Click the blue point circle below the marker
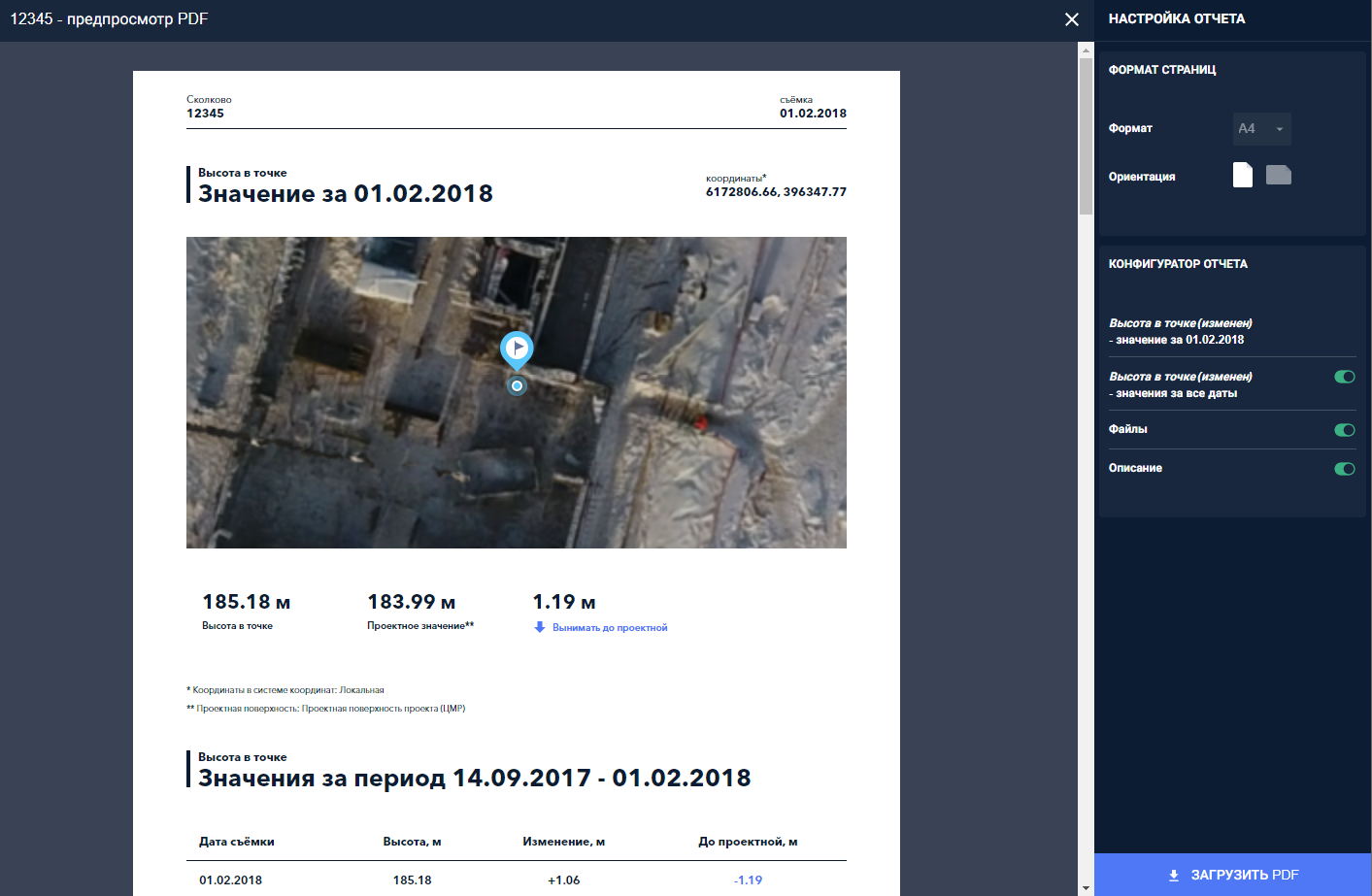The height and width of the screenshot is (896, 1372). click(x=517, y=386)
